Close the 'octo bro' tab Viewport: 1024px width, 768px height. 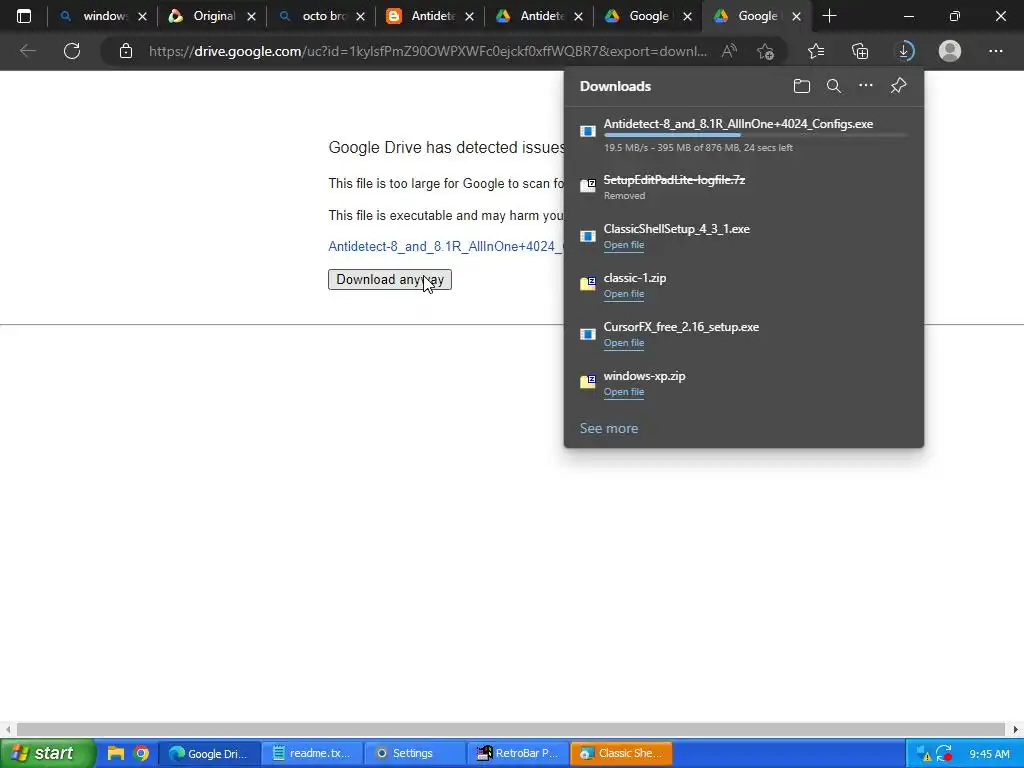(360, 17)
